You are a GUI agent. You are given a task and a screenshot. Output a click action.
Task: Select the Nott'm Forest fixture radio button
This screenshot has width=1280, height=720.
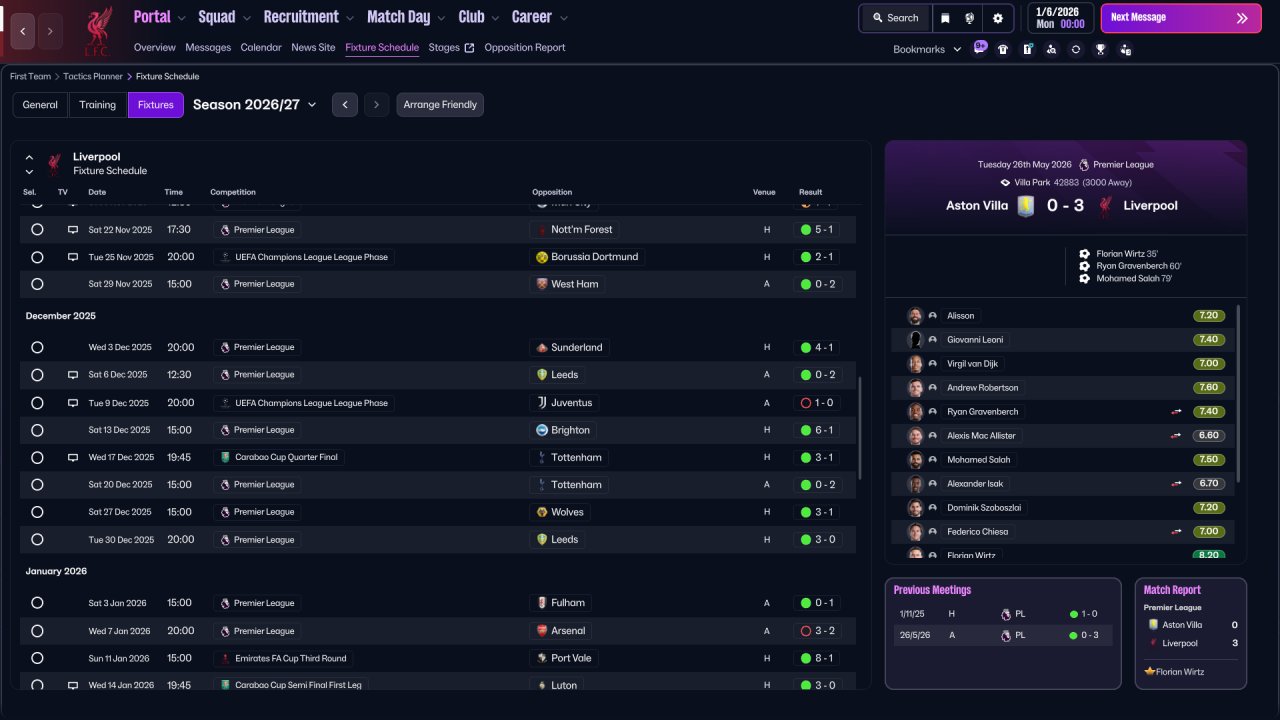point(37,229)
